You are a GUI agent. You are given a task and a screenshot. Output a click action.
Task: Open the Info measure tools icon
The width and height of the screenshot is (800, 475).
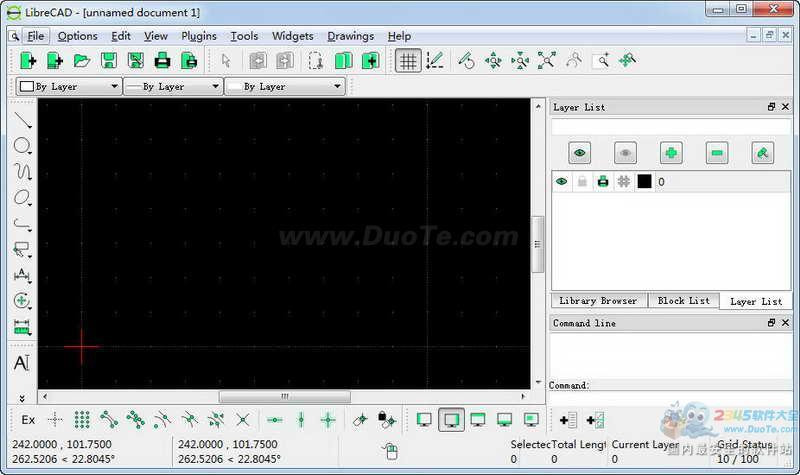pyautogui.click(x=22, y=327)
